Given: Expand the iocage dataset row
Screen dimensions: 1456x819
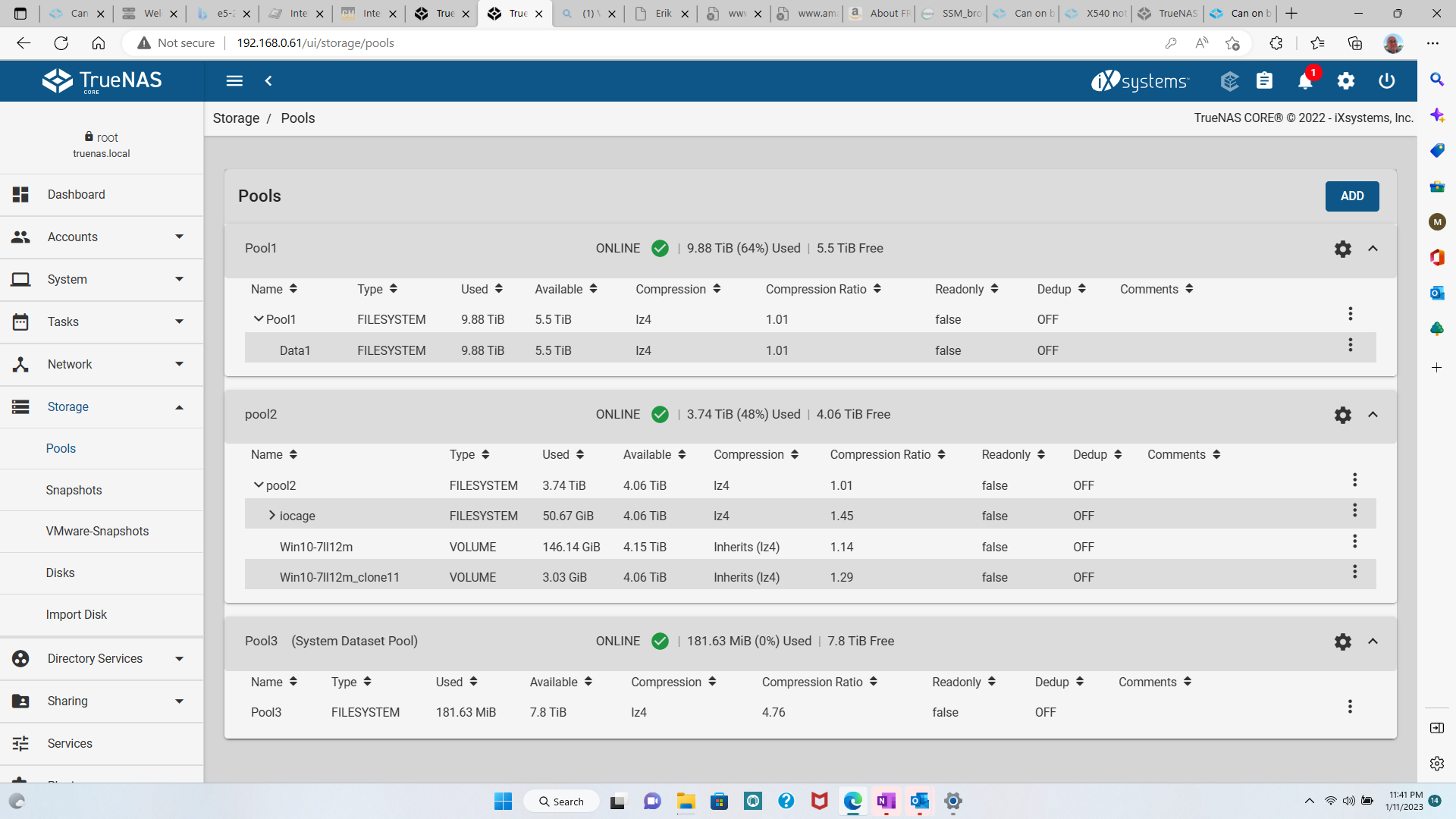Looking at the screenshot, I should (x=271, y=516).
